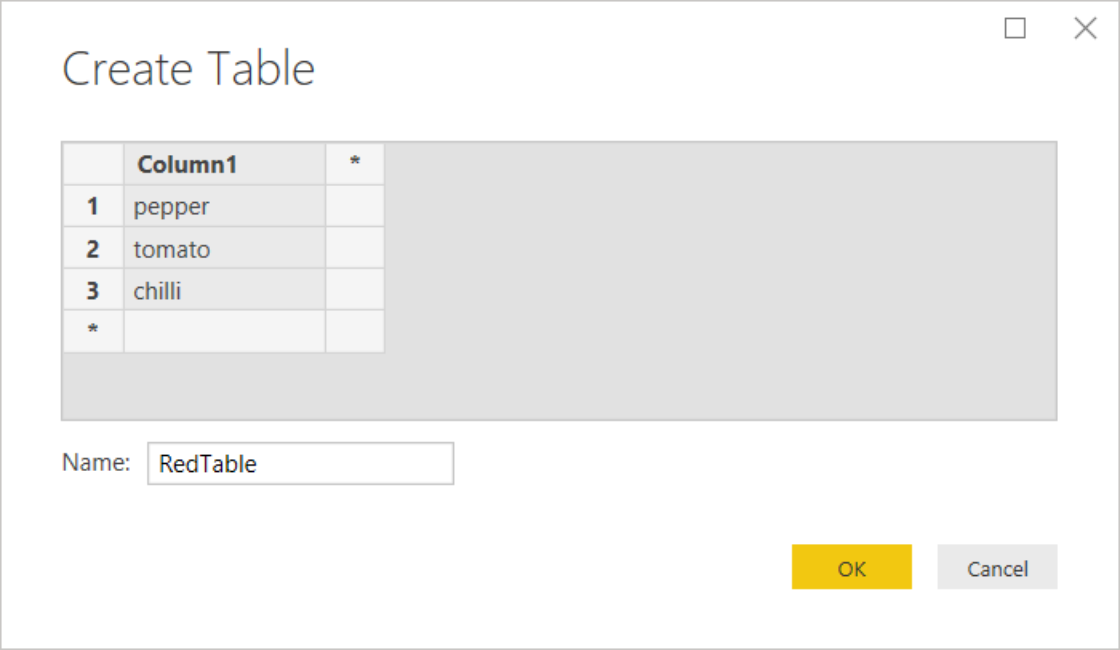Click the Name input field containing RedTable
Viewport: 1120px width, 650px height.
click(300, 464)
